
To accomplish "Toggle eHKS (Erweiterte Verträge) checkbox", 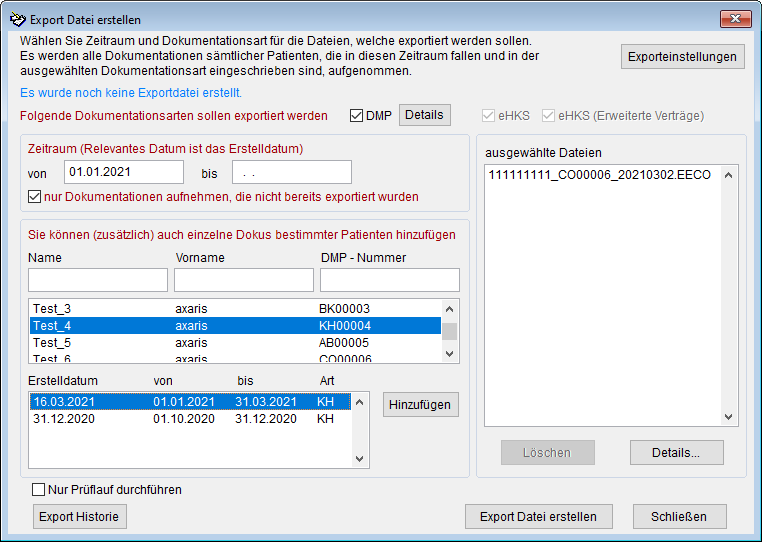I will [x=548, y=116].
